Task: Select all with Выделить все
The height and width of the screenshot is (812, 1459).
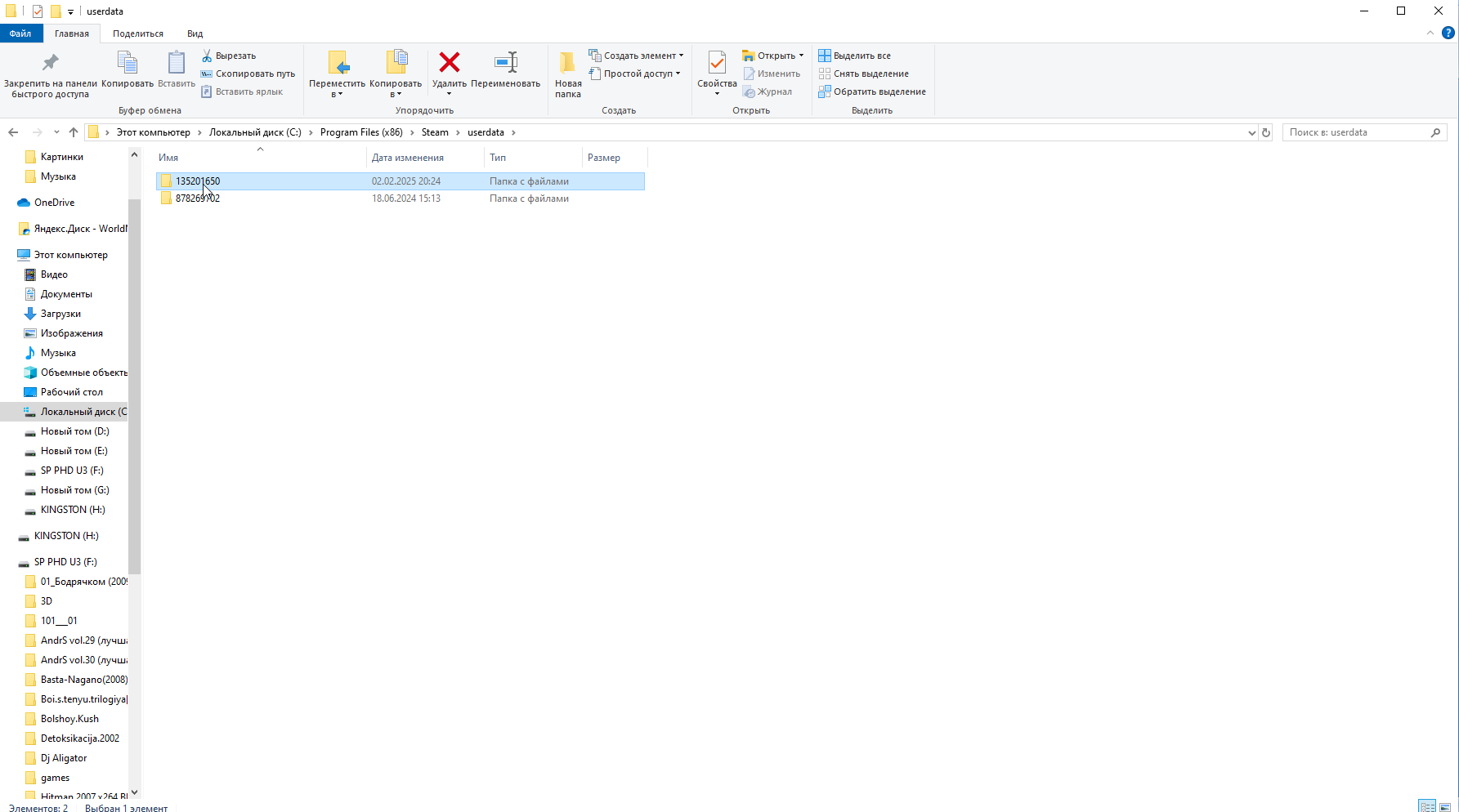Action: [855, 56]
